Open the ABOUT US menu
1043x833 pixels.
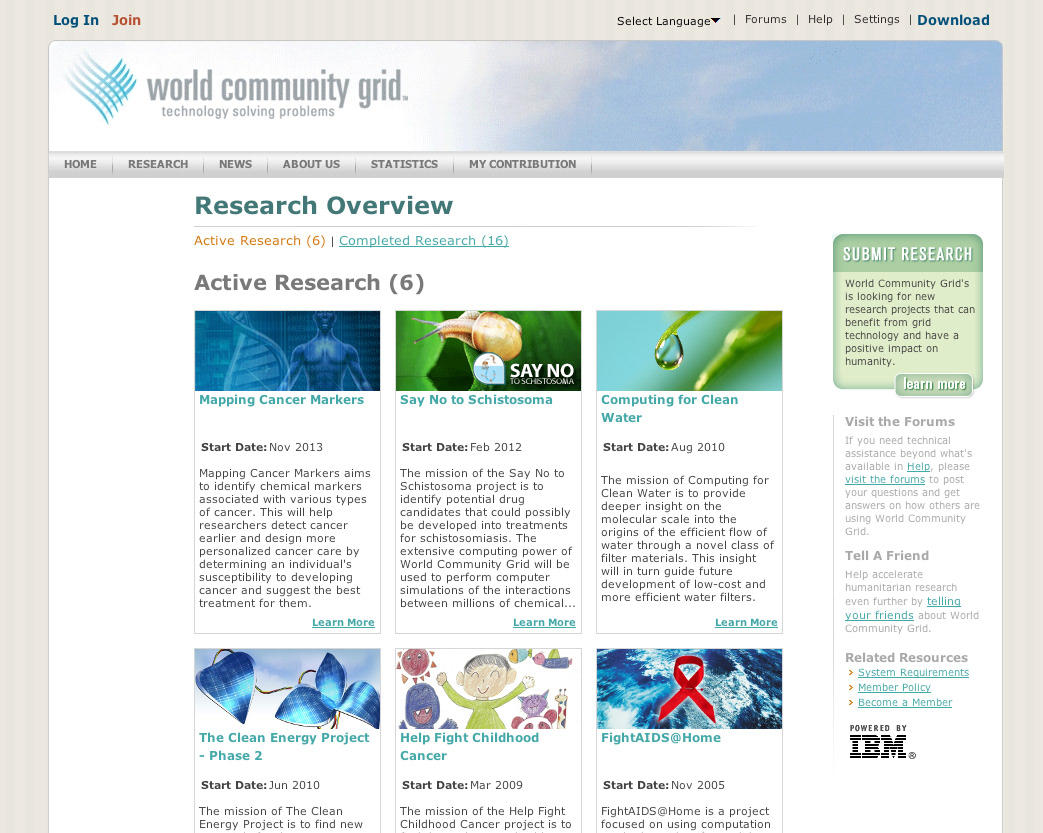tap(311, 164)
